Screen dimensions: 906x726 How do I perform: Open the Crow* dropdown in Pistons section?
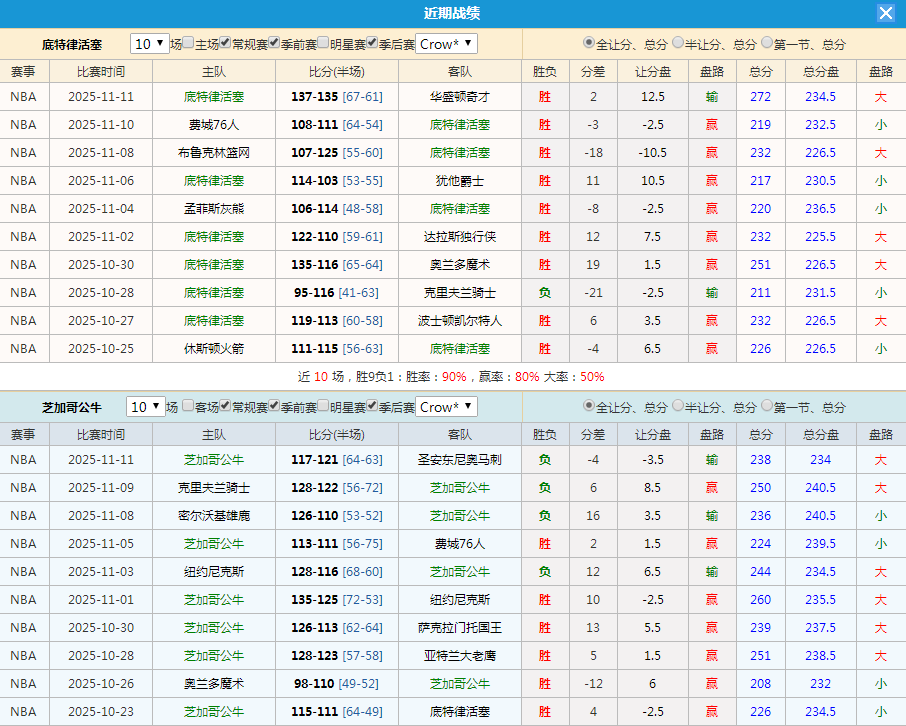pyautogui.click(x=448, y=44)
